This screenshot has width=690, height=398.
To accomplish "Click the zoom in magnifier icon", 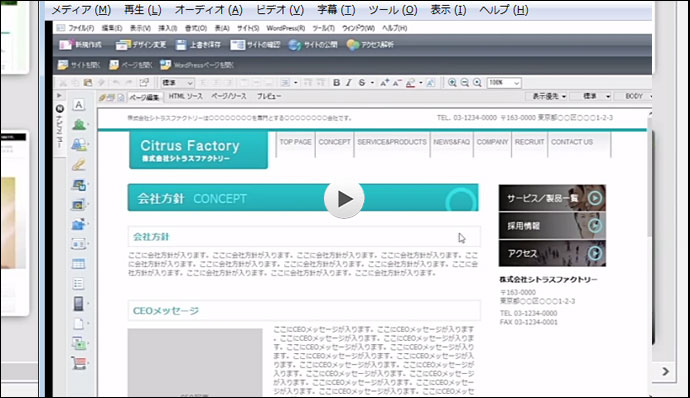I will [x=452, y=82].
